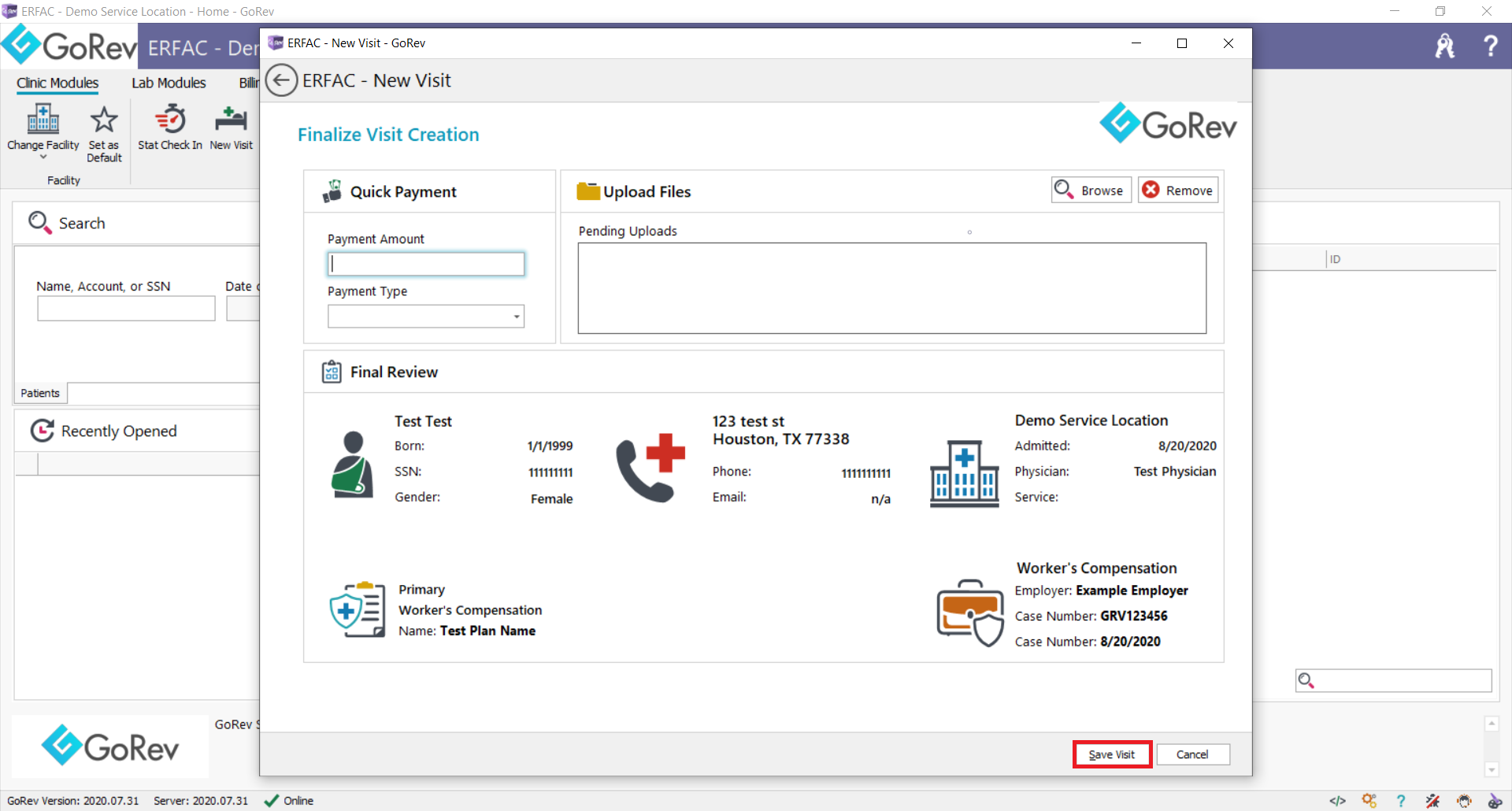
Task: Click Example Employer text
Action: coord(1132,591)
